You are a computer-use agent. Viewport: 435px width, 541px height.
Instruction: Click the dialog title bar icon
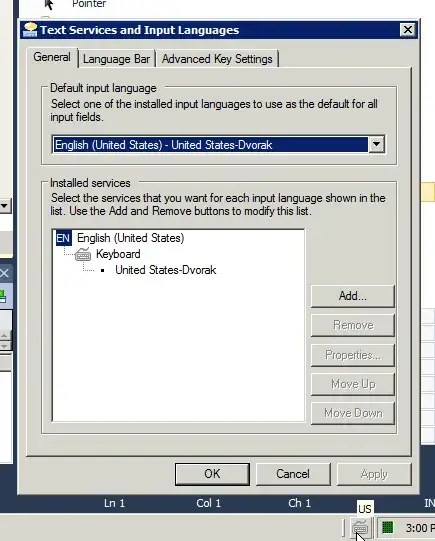(30, 30)
